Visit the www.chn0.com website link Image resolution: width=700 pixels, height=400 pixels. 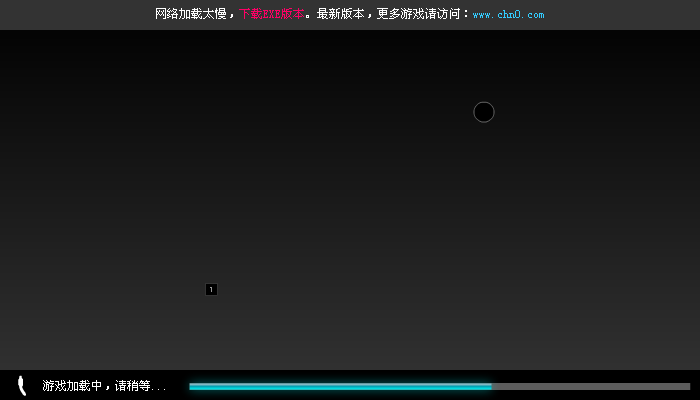(x=508, y=15)
